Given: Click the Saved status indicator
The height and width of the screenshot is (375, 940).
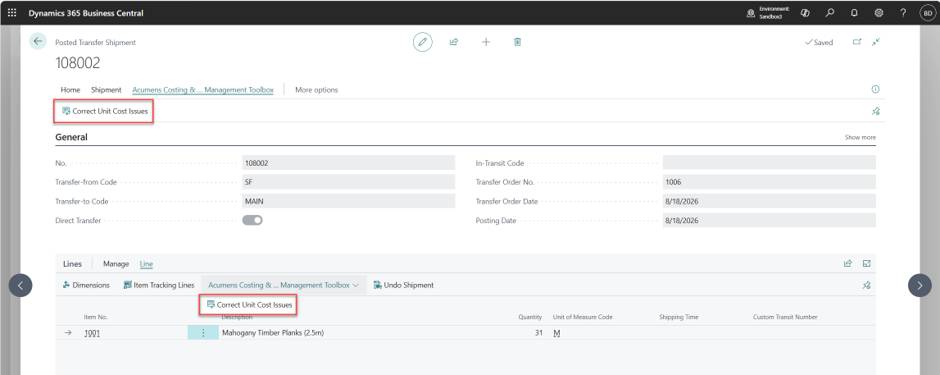Looking at the screenshot, I should 819,43.
